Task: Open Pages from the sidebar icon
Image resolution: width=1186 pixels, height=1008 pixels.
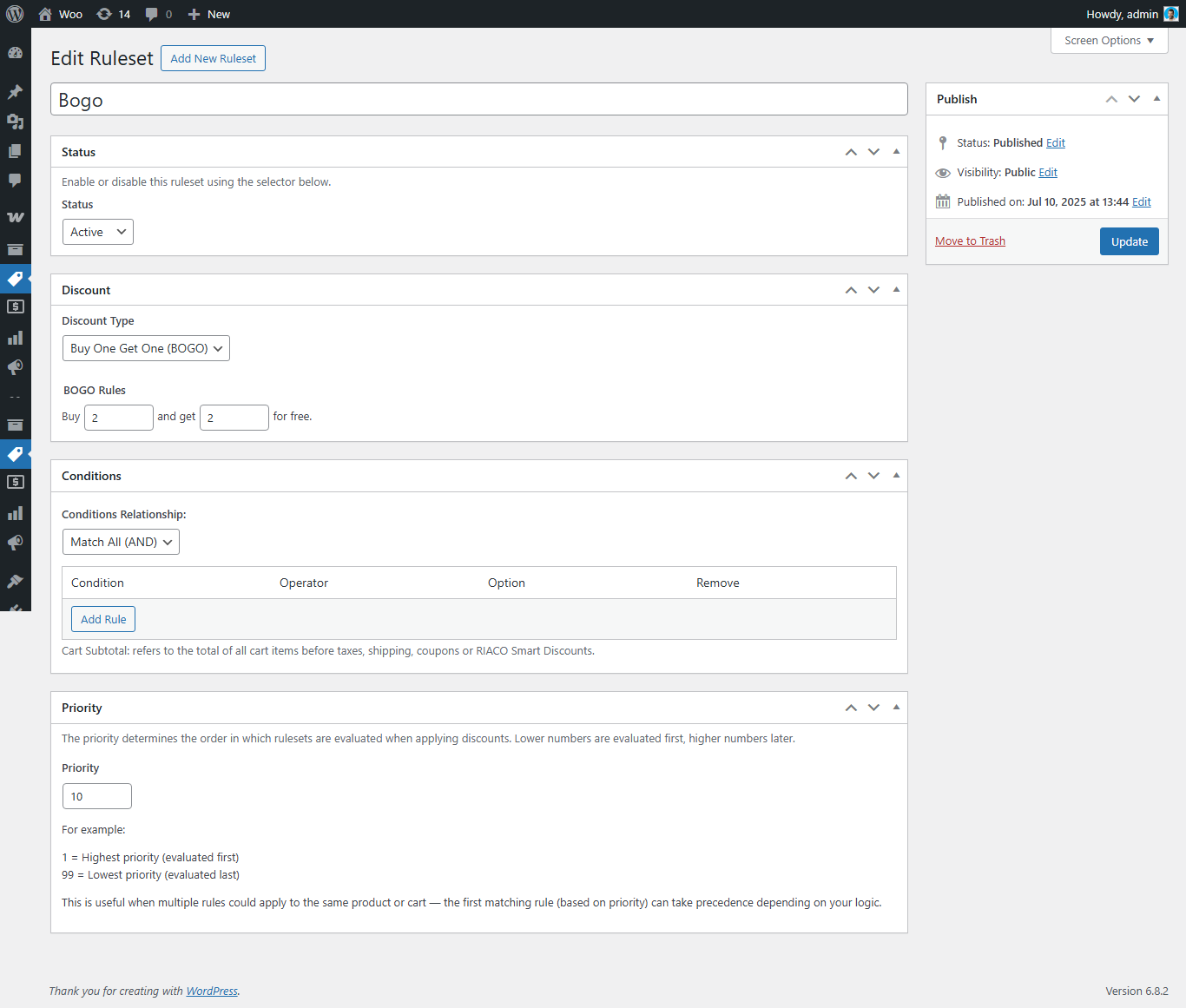Action: click(15, 150)
